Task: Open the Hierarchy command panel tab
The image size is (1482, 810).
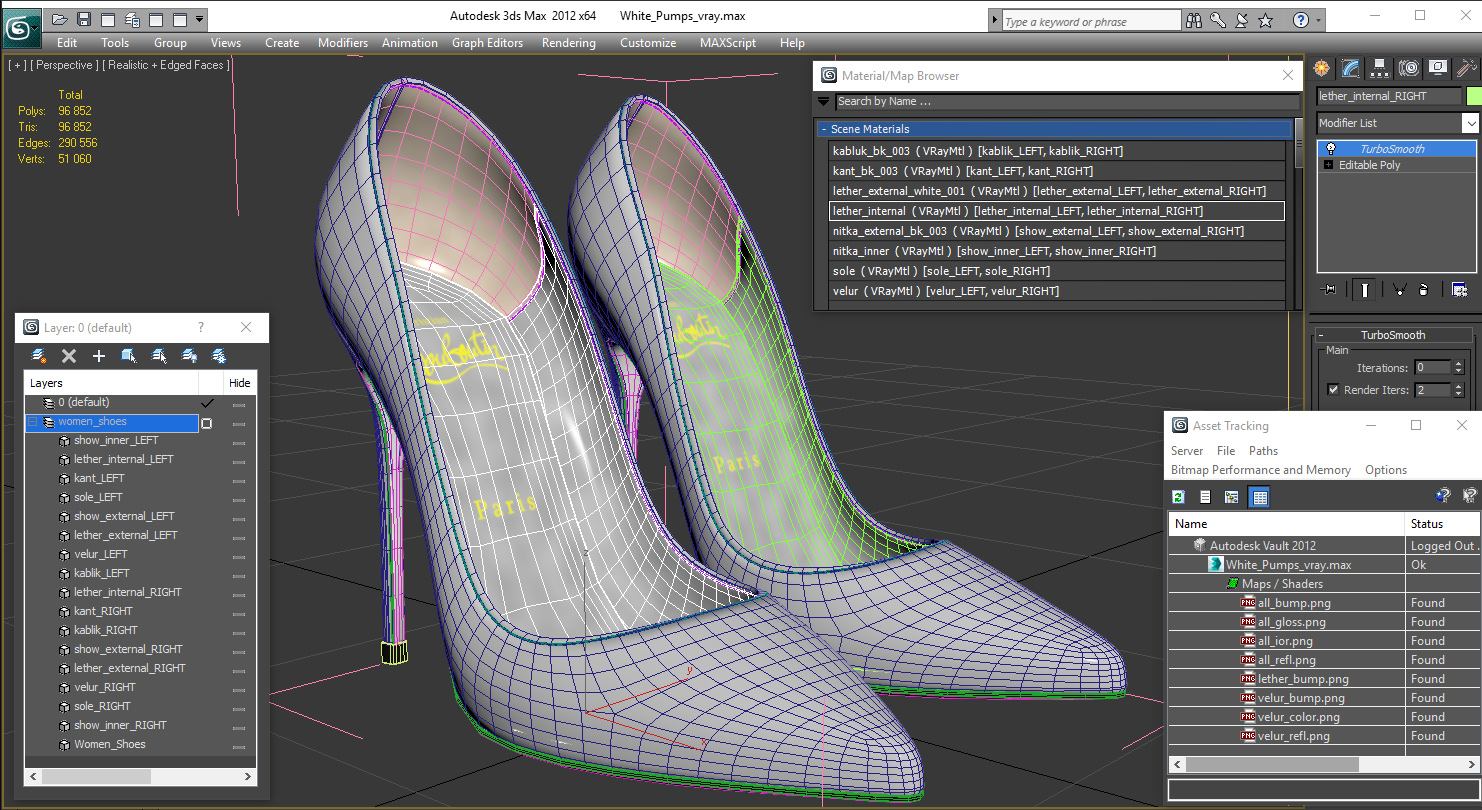Action: pos(1380,68)
